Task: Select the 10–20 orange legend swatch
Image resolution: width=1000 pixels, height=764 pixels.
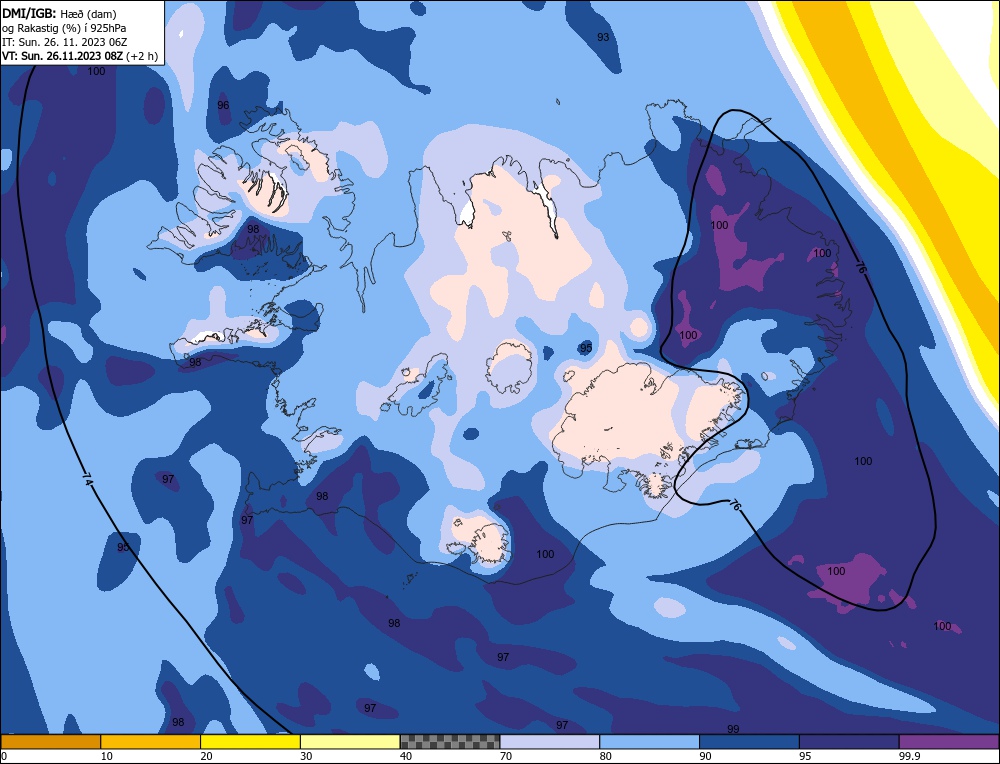Action: (151, 742)
